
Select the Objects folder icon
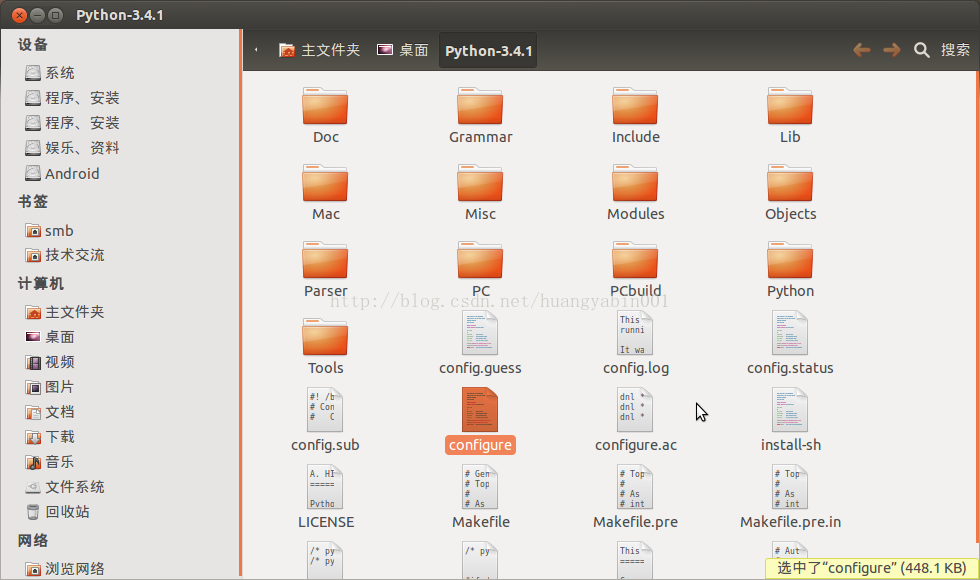pos(790,183)
